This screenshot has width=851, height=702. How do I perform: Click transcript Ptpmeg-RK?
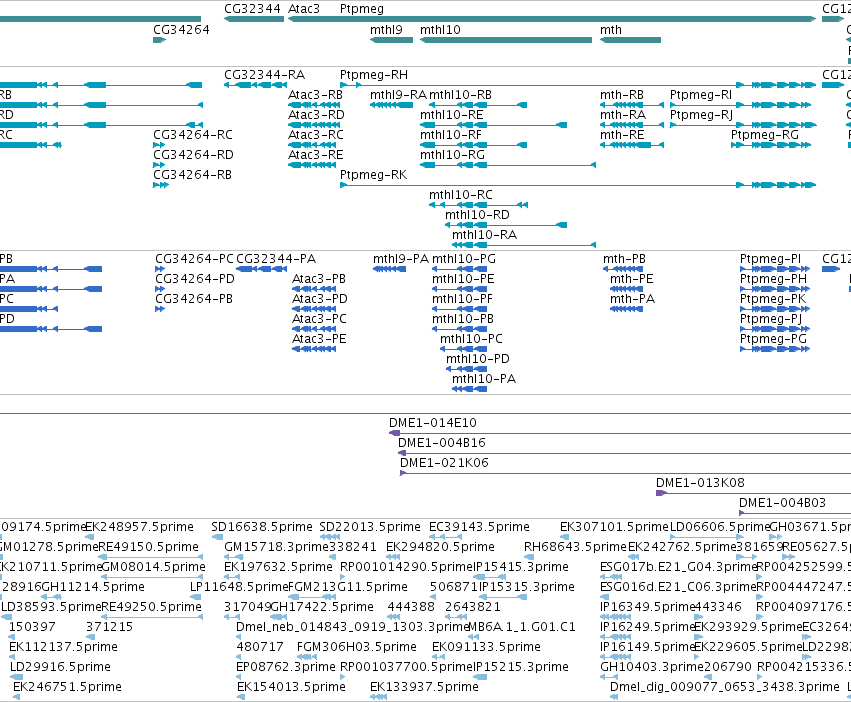coord(373,175)
